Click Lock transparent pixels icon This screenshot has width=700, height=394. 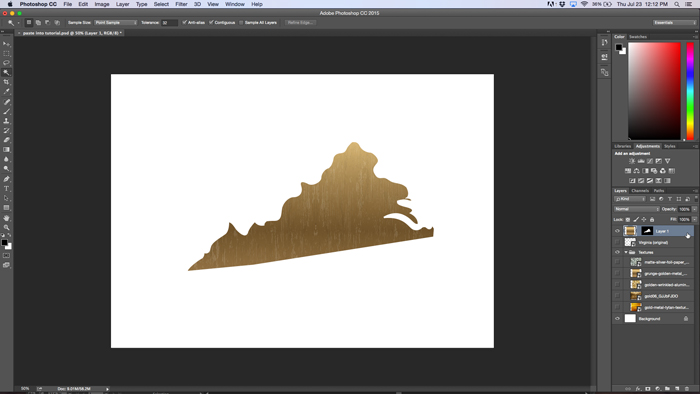(x=628, y=220)
